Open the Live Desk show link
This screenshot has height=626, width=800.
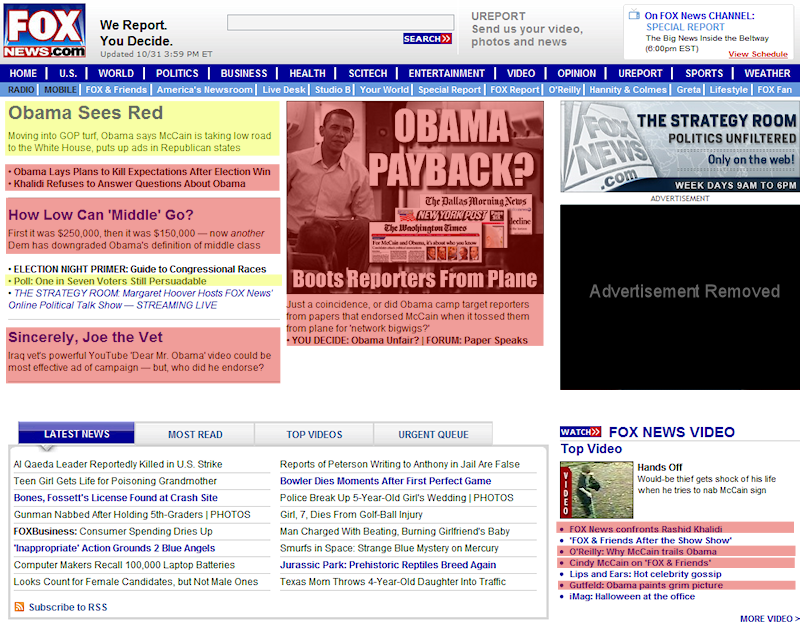(284, 90)
